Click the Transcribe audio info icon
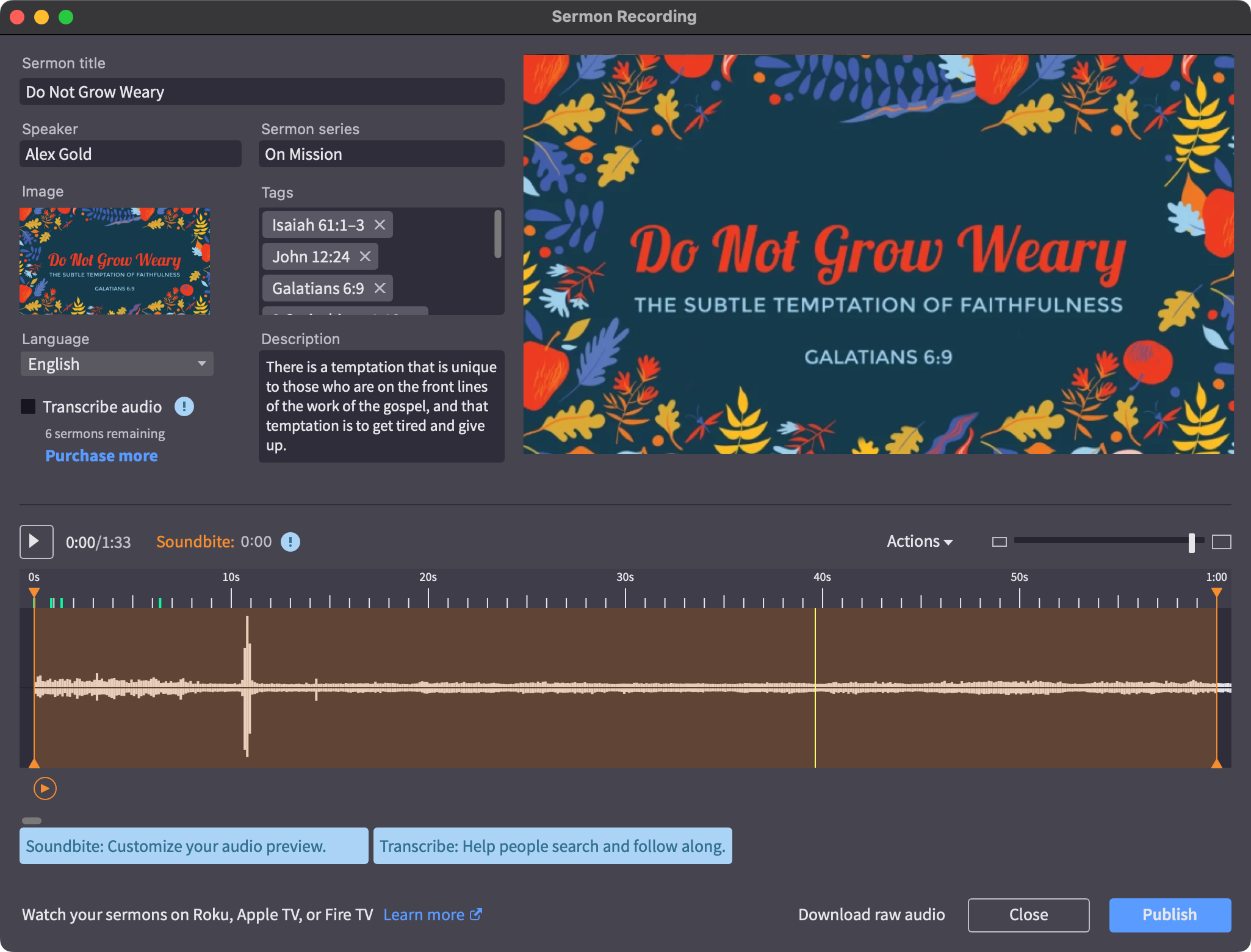The image size is (1251, 952). point(184,406)
